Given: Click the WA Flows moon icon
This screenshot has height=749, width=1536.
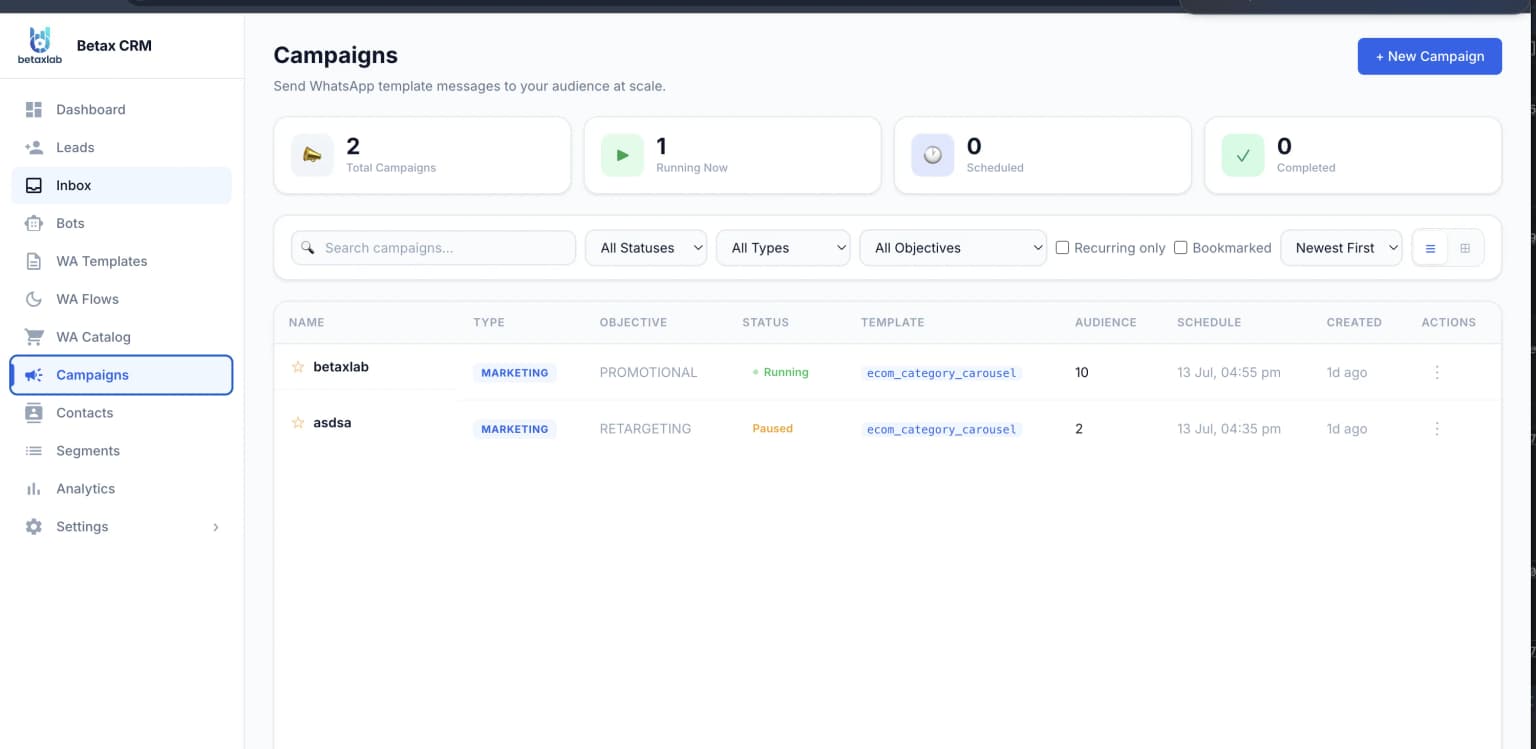Looking at the screenshot, I should (x=34, y=299).
